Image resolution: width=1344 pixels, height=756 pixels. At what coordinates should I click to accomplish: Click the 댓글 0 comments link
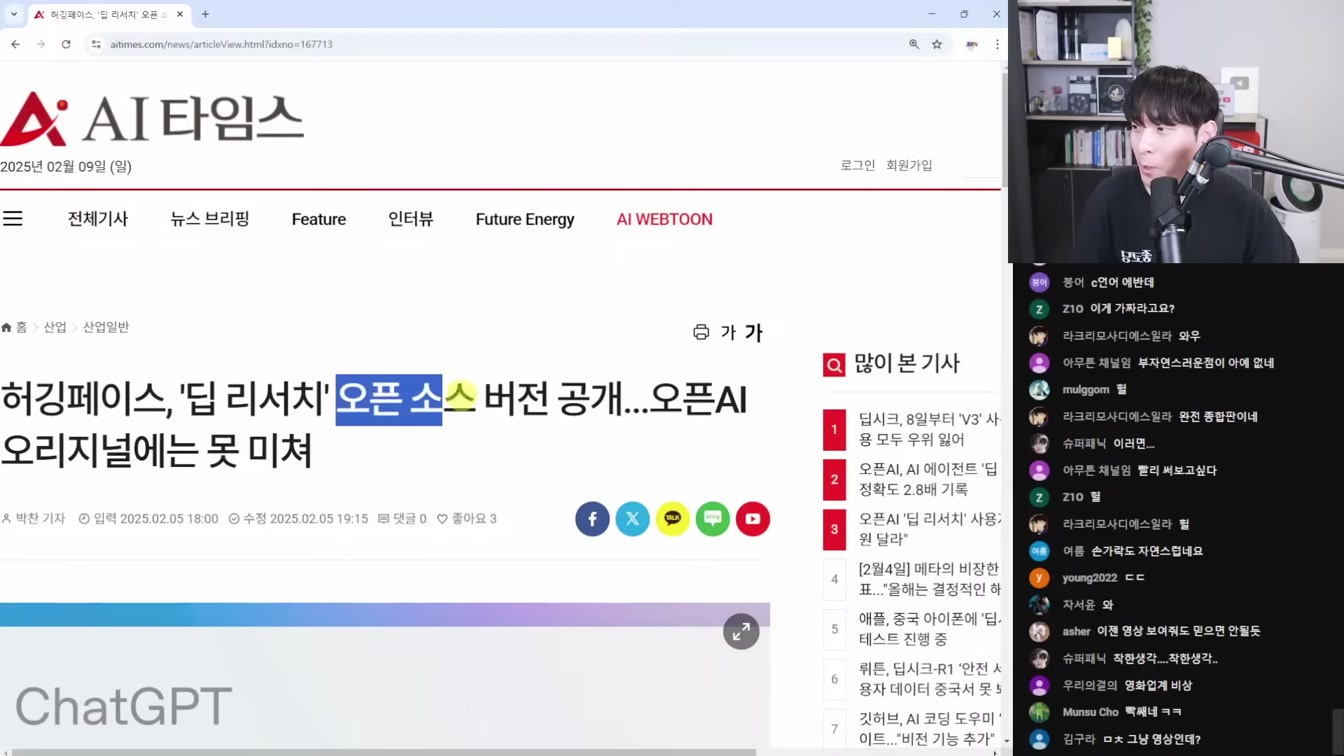click(x=402, y=519)
